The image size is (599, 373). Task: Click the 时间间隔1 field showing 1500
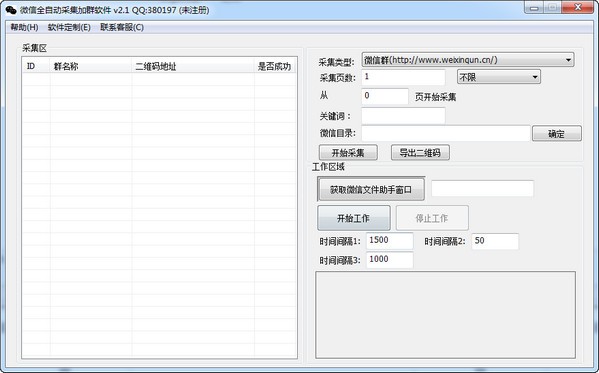tap(390, 241)
